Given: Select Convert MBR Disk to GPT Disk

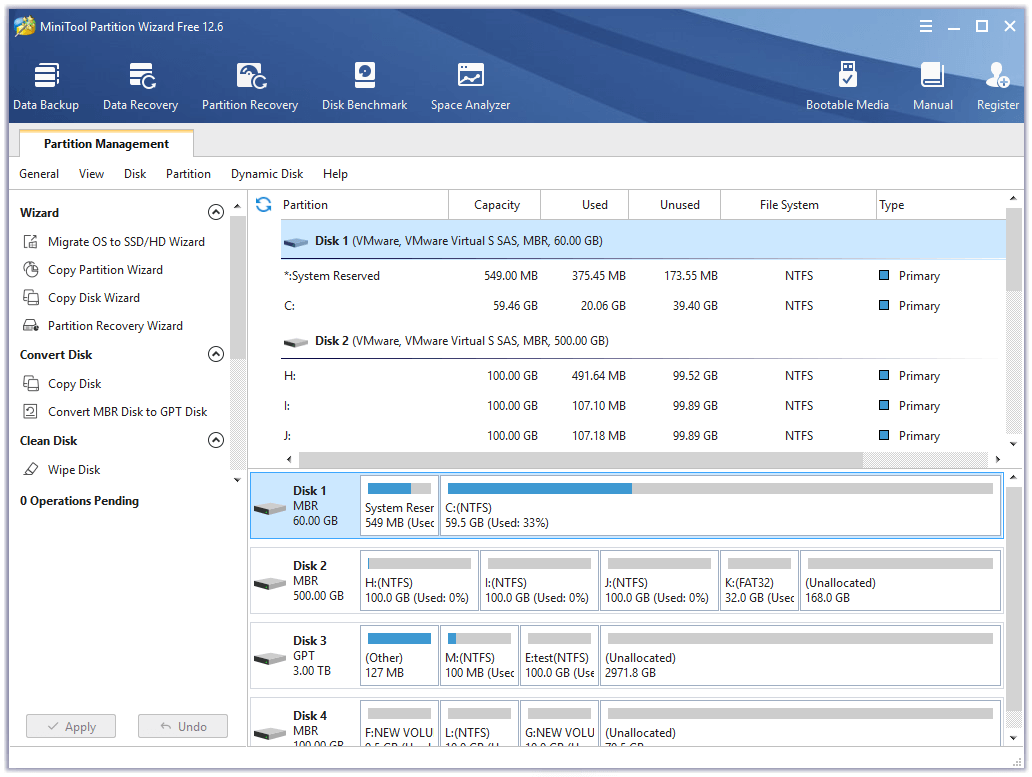Looking at the screenshot, I should pos(115,412).
